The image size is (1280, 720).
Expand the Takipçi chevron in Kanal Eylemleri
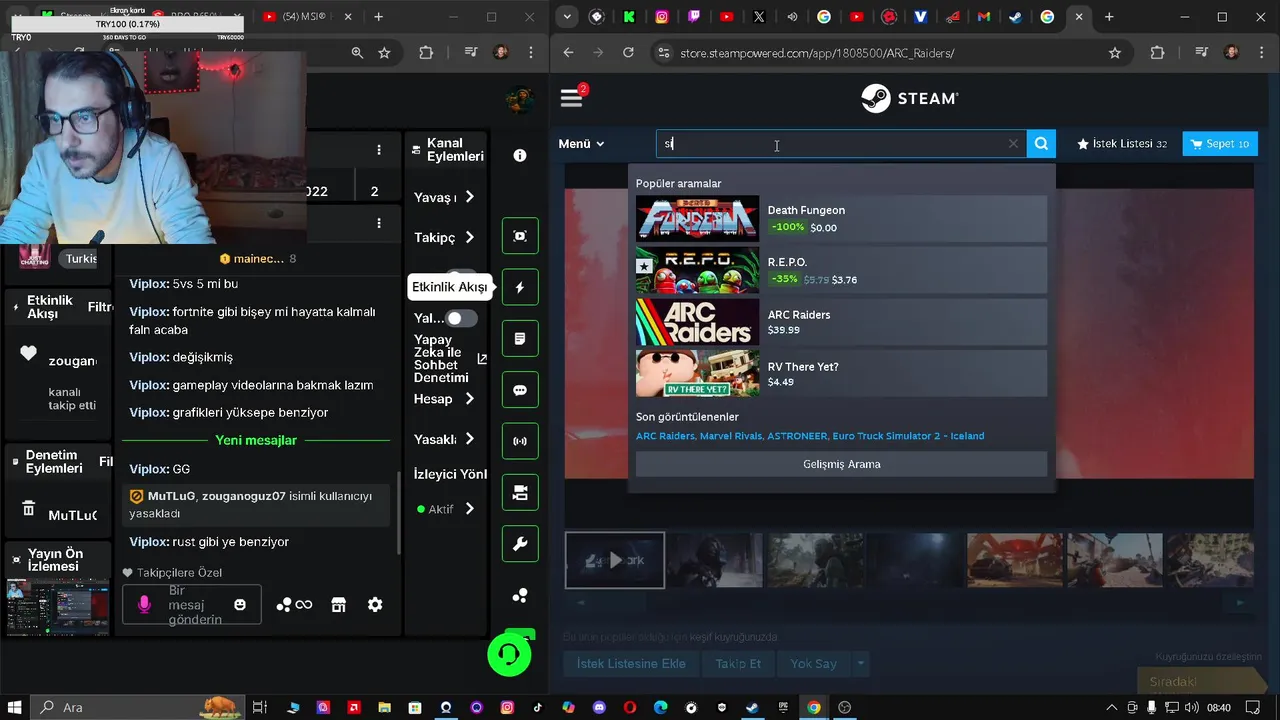point(469,237)
